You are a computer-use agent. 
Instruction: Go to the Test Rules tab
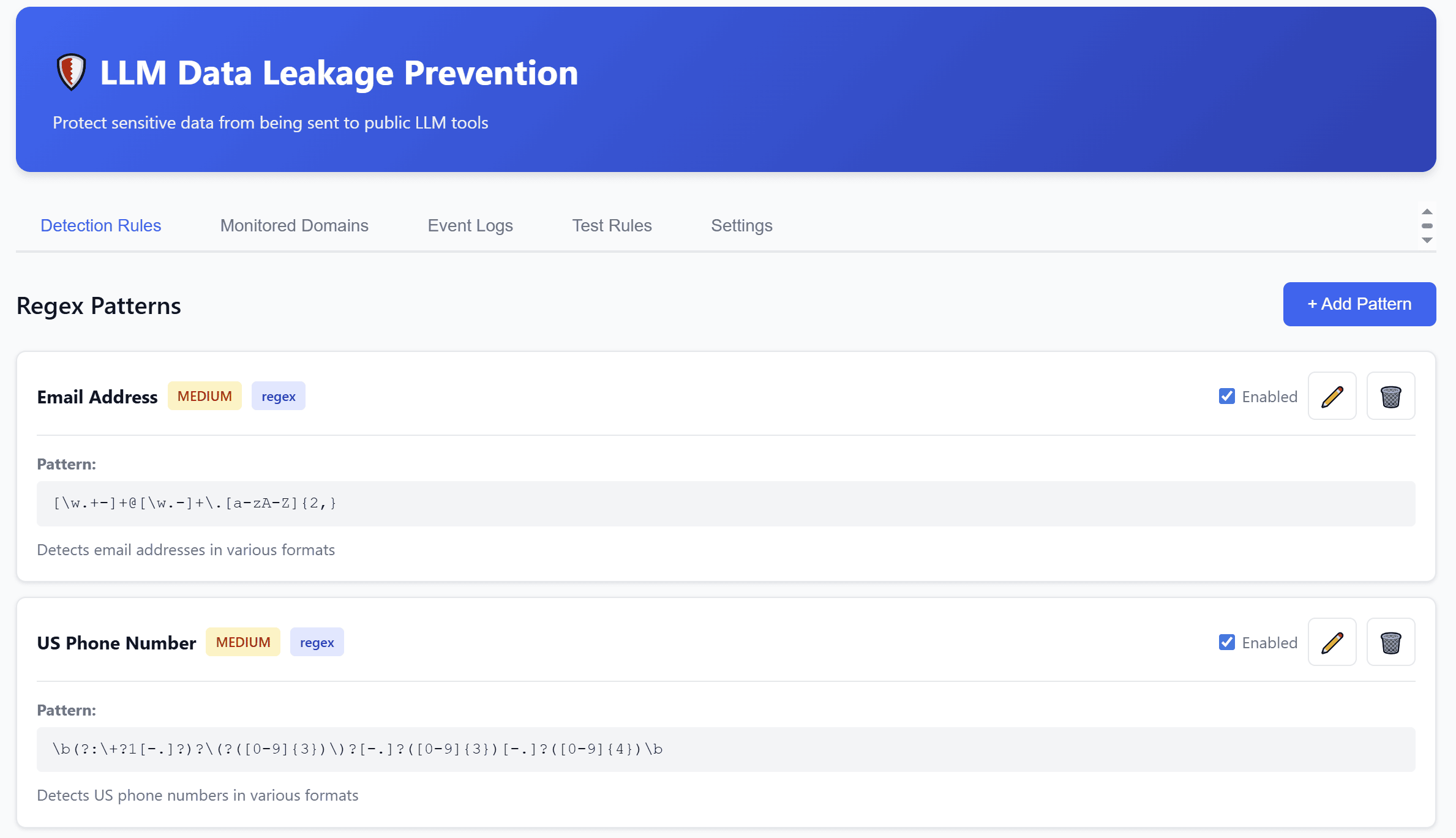612,225
